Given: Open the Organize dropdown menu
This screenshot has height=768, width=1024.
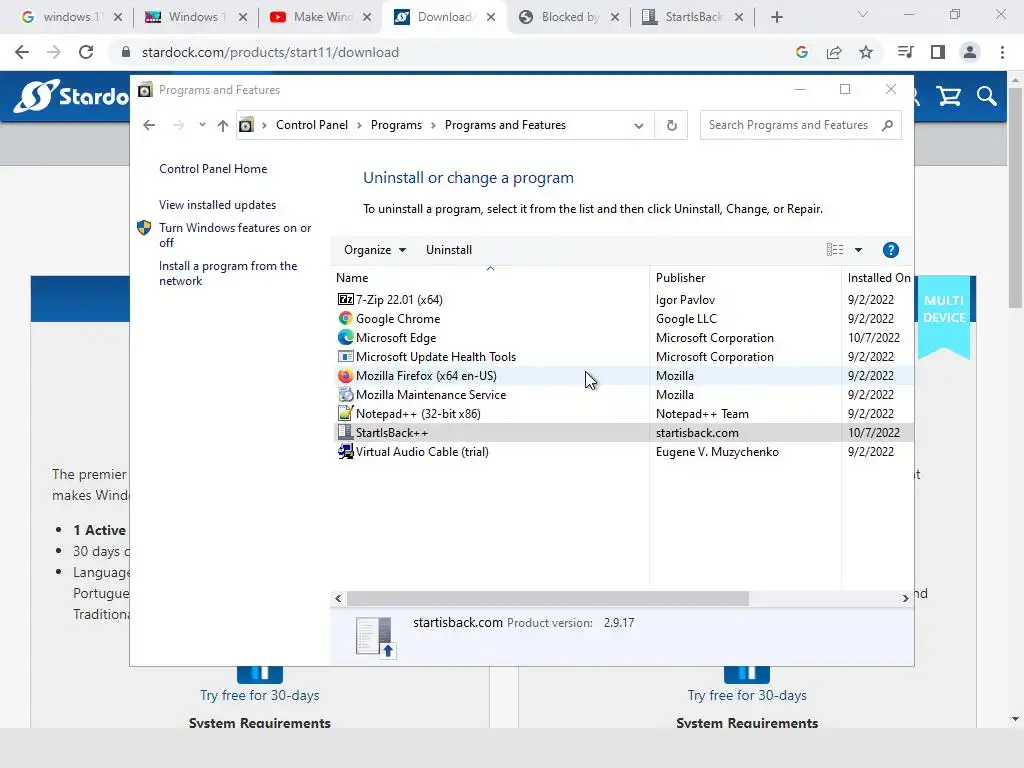Looking at the screenshot, I should tap(375, 249).
